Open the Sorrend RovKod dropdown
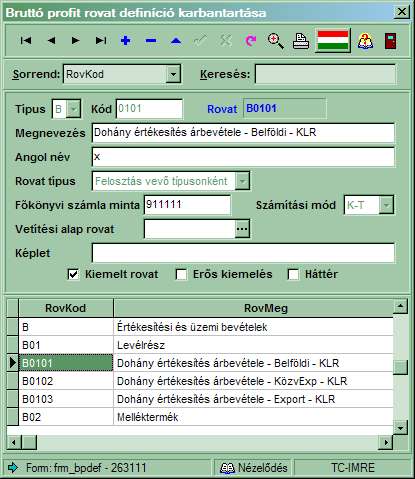 (173, 74)
